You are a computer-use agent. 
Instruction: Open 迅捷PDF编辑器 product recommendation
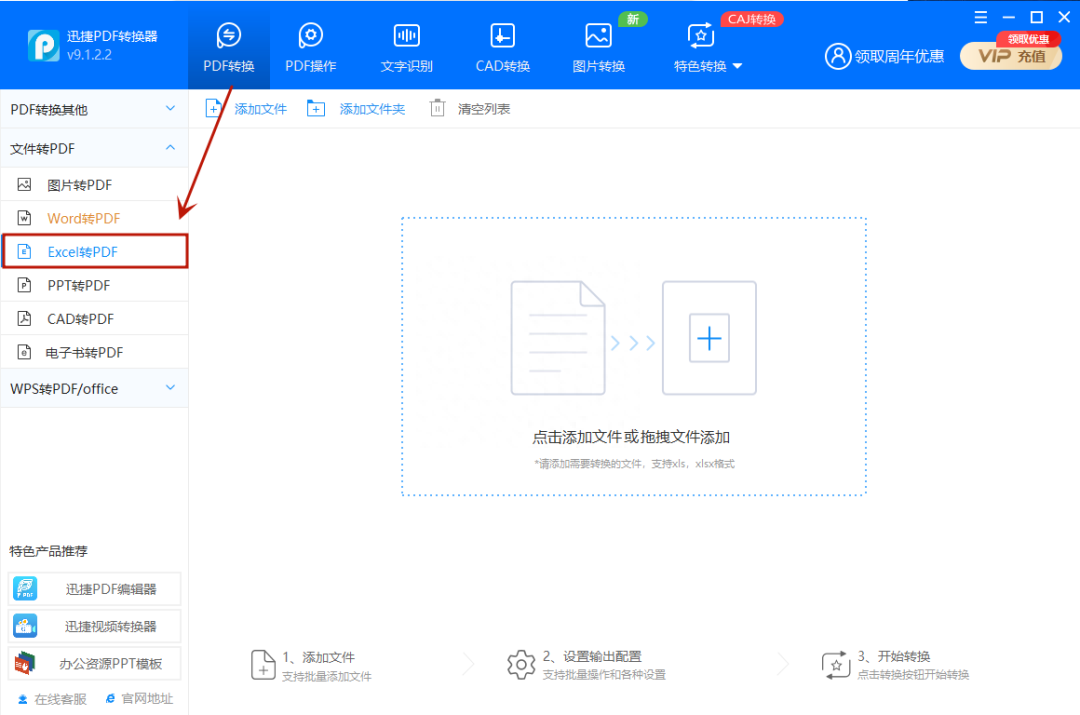point(94,589)
